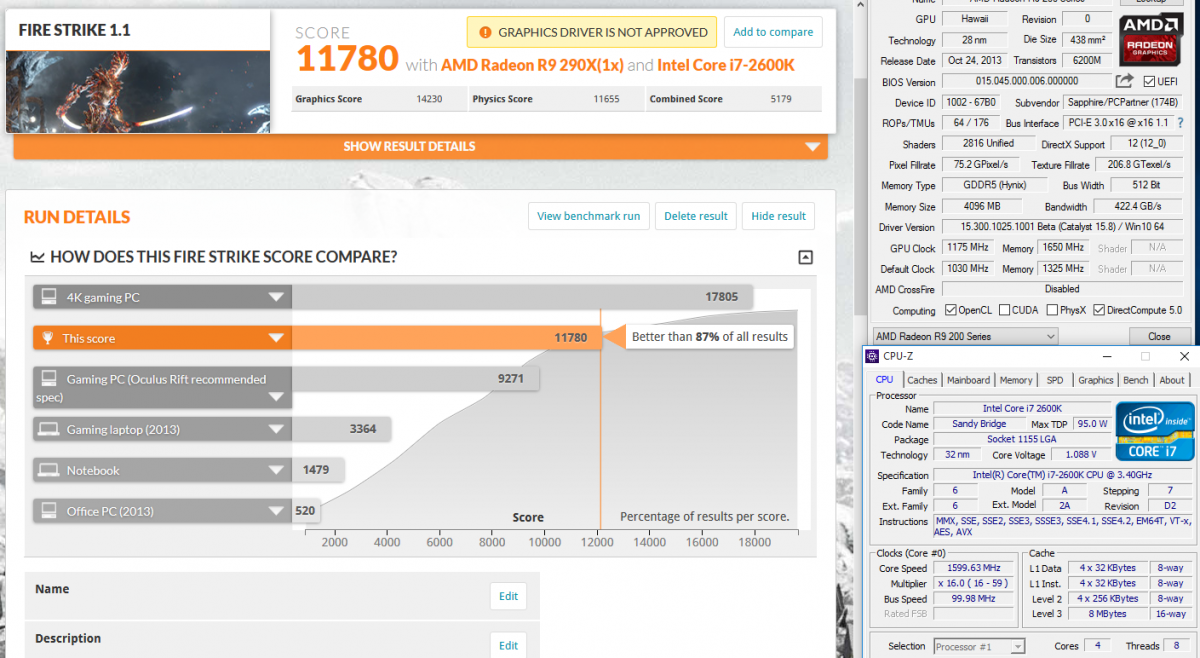Open the This score dropdown arrow
This screenshot has width=1200, height=658.
coord(276,338)
